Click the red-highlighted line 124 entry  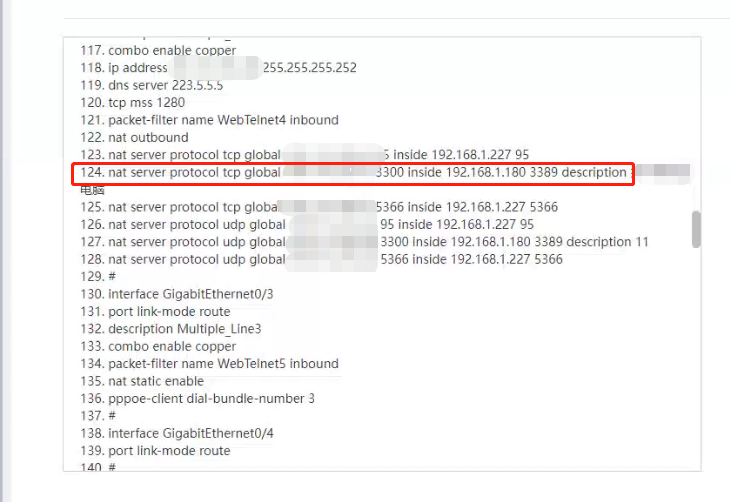(350, 173)
